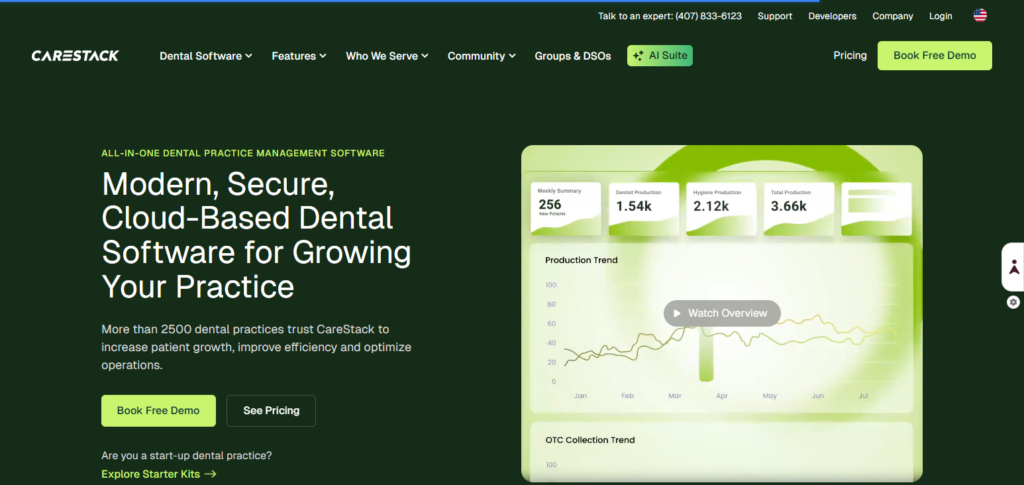The width and height of the screenshot is (1024, 485).
Task: Open the Pricing page from navbar
Action: 850,55
